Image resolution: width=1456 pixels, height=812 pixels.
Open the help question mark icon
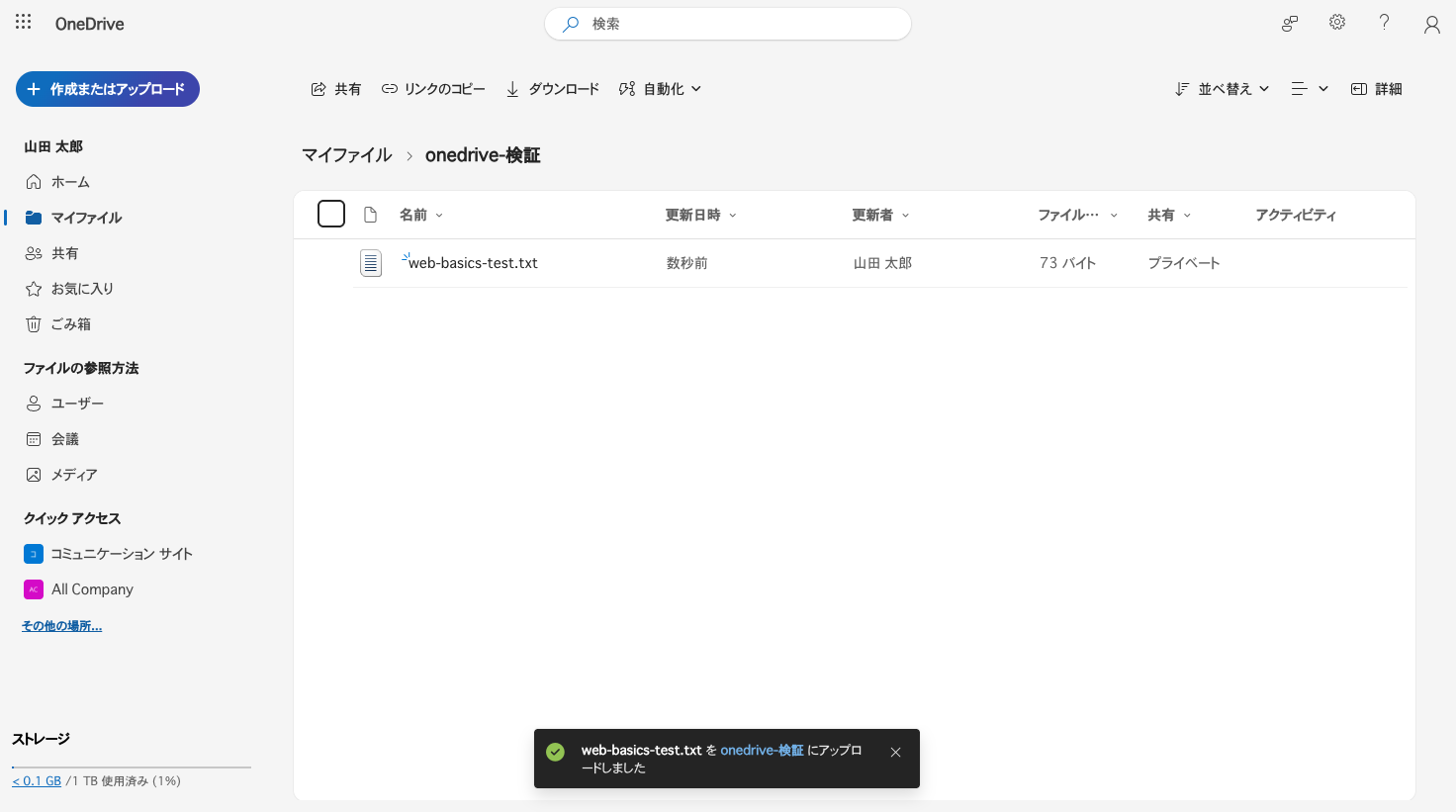tap(1385, 23)
